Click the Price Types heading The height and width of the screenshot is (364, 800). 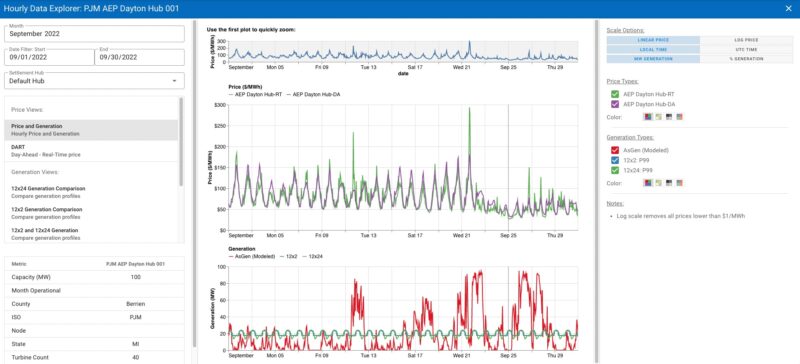pyautogui.click(x=621, y=81)
